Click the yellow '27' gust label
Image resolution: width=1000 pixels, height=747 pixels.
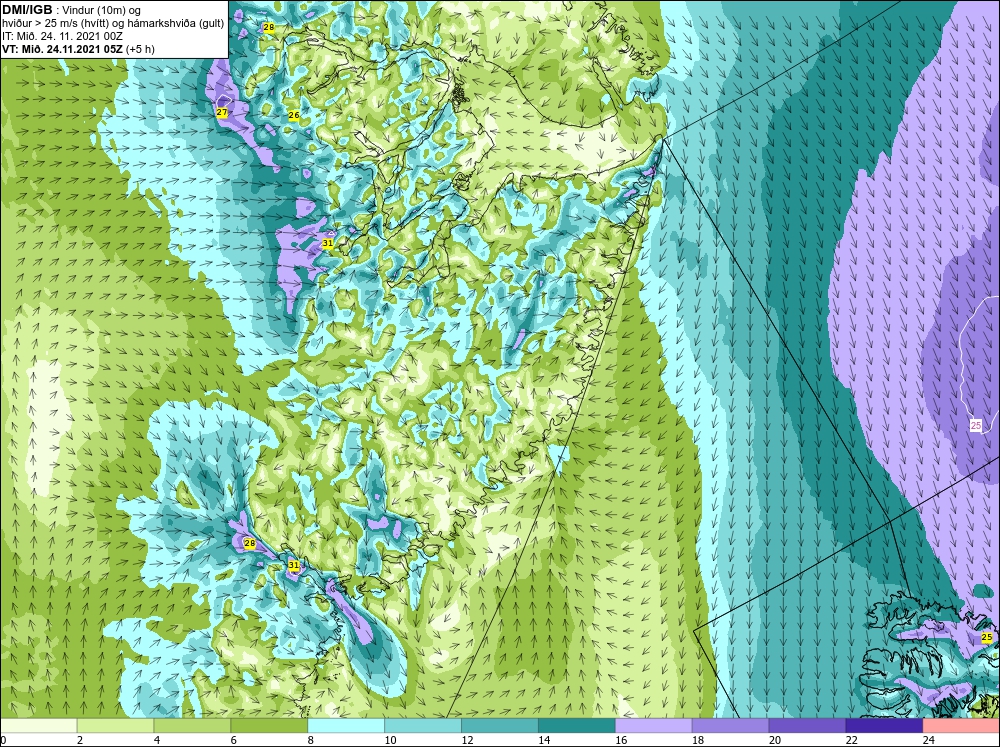point(222,113)
